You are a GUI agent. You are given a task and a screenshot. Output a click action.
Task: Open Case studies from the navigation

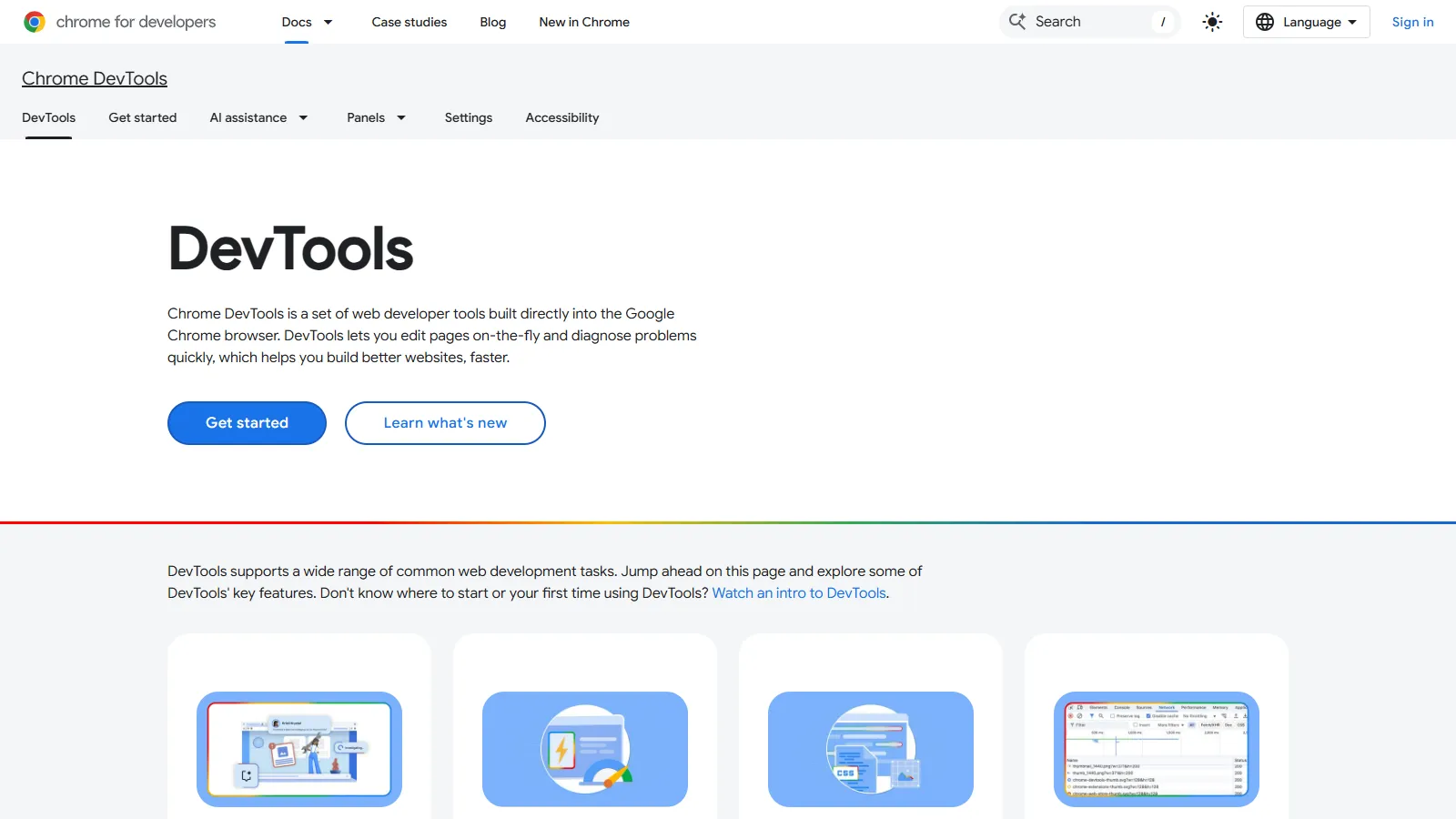[409, 22]
